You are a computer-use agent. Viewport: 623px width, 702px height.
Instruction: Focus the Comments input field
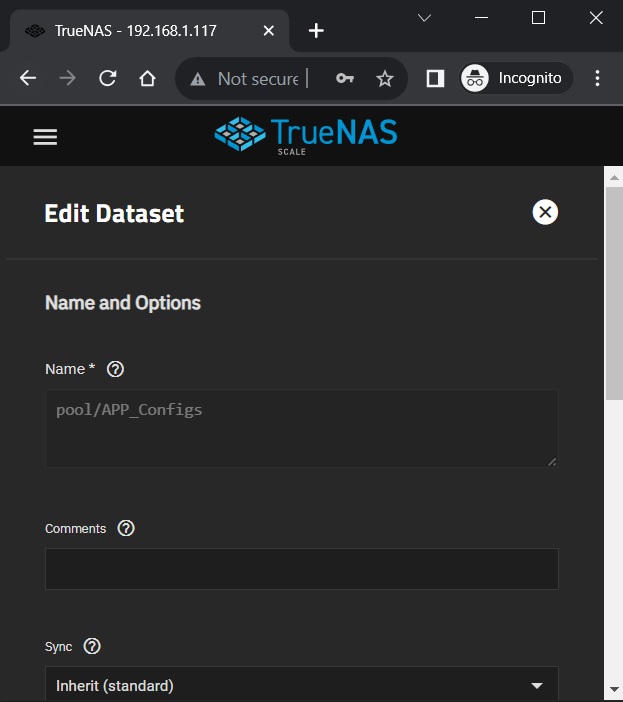[x=302, y=569]
